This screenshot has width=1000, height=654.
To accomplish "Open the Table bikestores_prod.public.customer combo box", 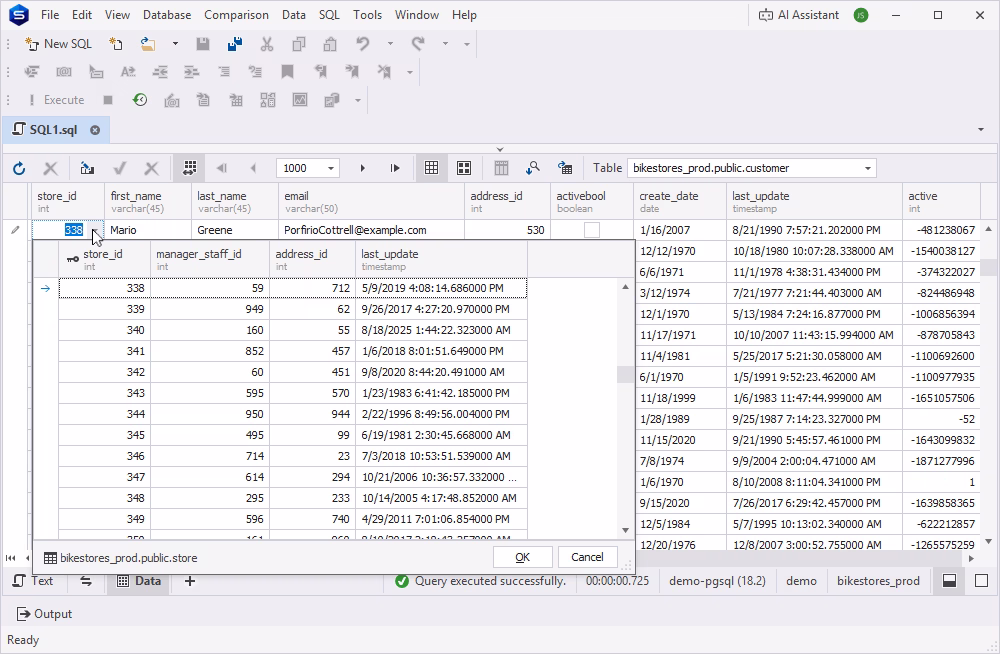I will click(752, 168).
